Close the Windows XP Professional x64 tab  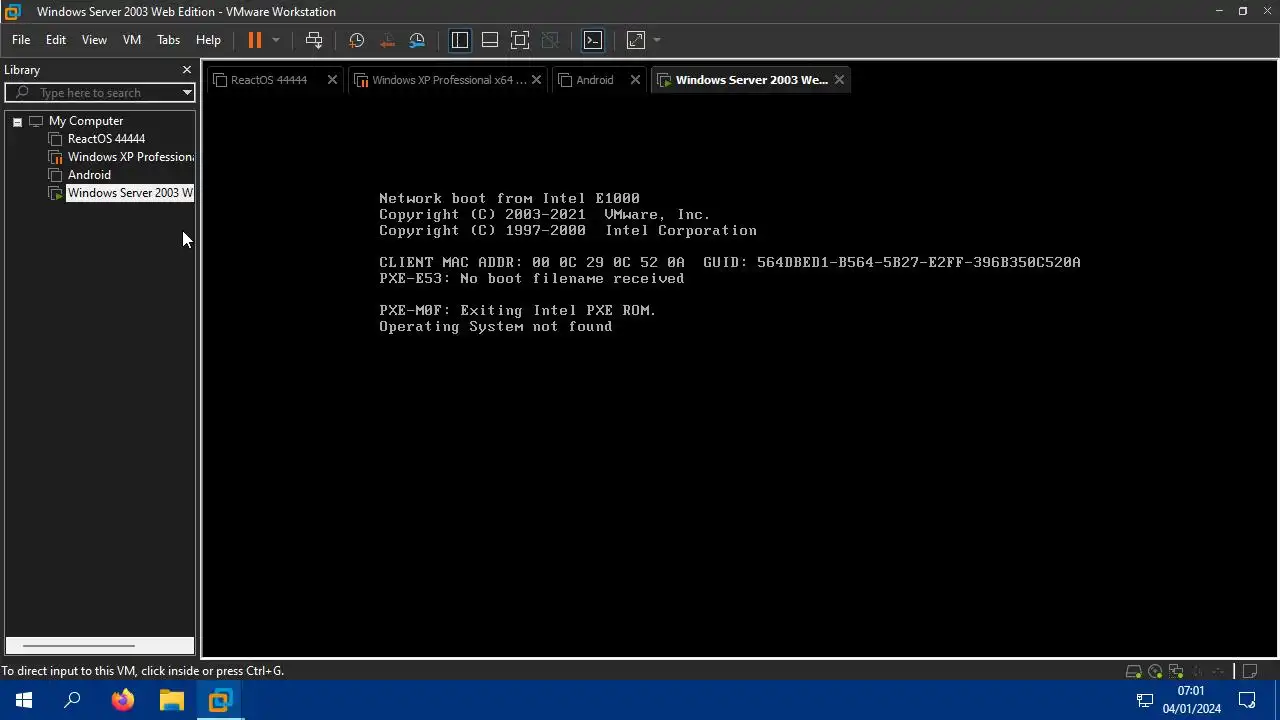(536, 80)
